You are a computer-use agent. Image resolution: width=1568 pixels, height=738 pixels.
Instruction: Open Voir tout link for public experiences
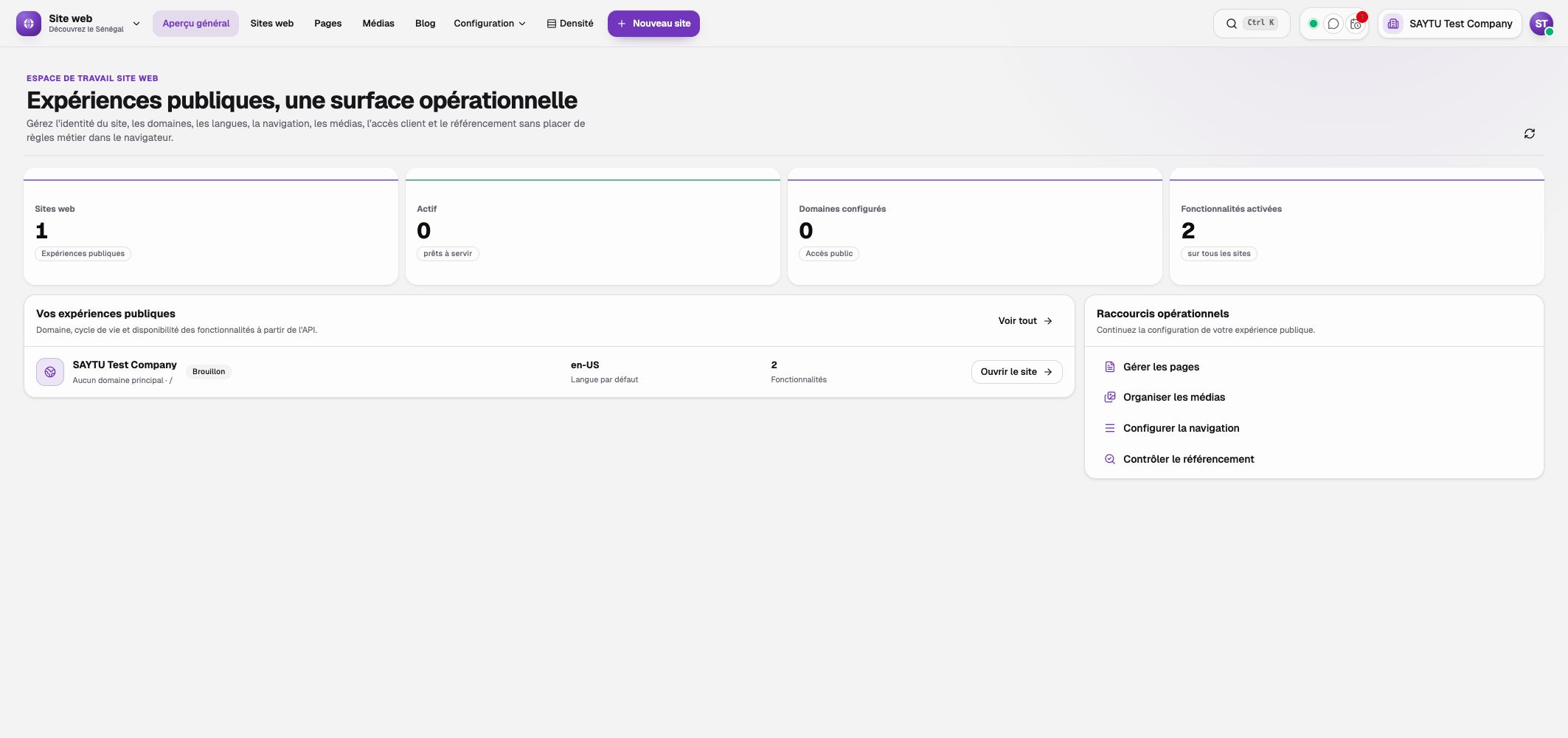click(x=1025, y=321)
